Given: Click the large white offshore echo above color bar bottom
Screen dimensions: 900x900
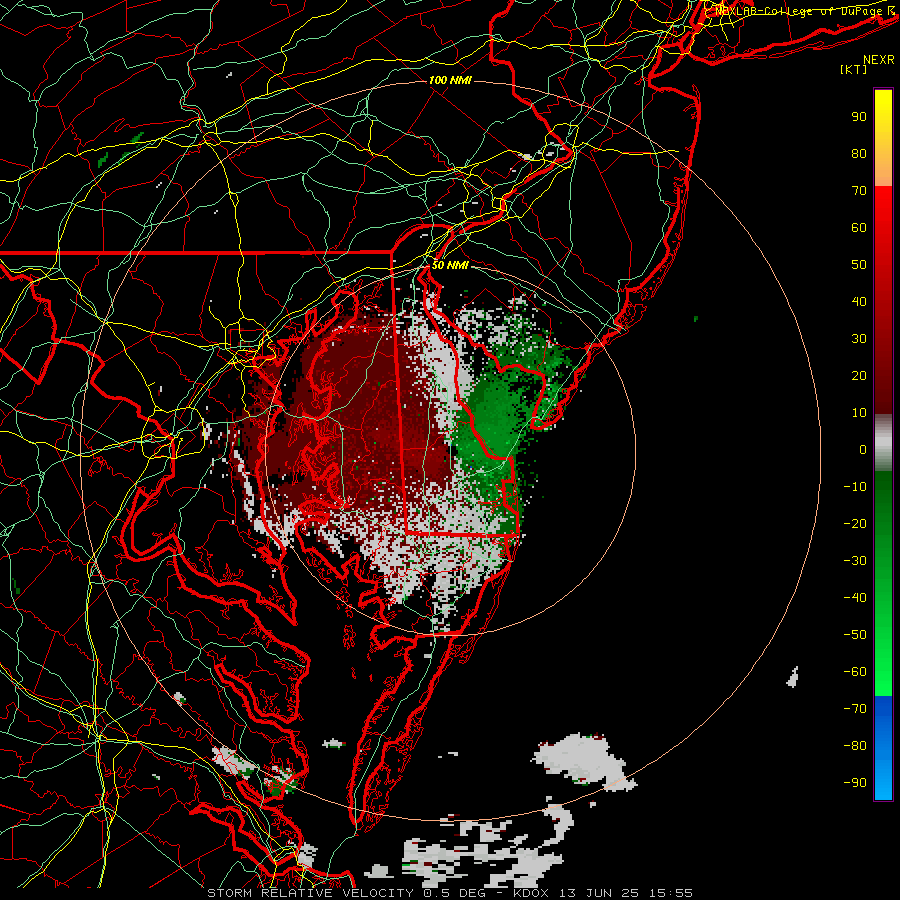Looking at the screenshot, I should coord(583,761).
